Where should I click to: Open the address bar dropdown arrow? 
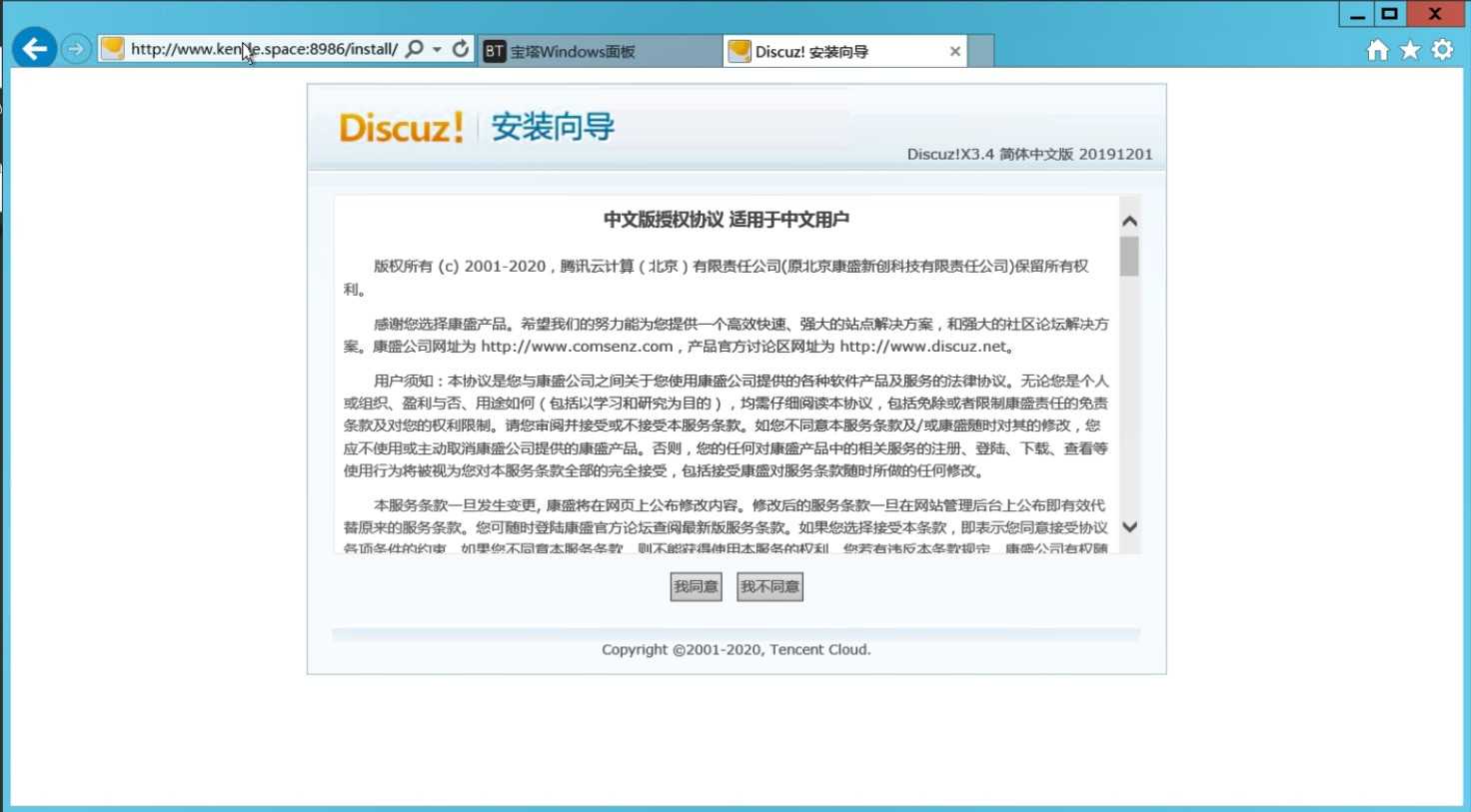pyautogui.click(x=437, y=49)
